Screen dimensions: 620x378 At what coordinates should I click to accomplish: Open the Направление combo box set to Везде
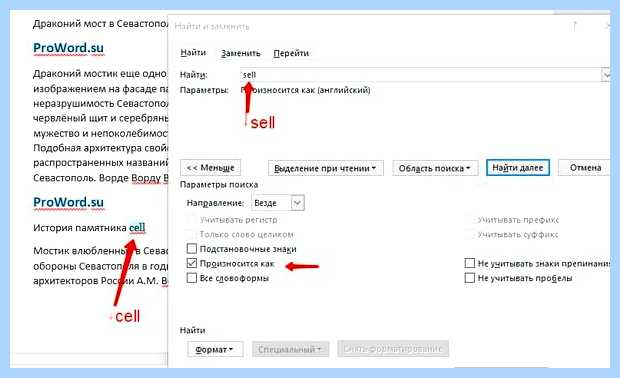point(278,203)
